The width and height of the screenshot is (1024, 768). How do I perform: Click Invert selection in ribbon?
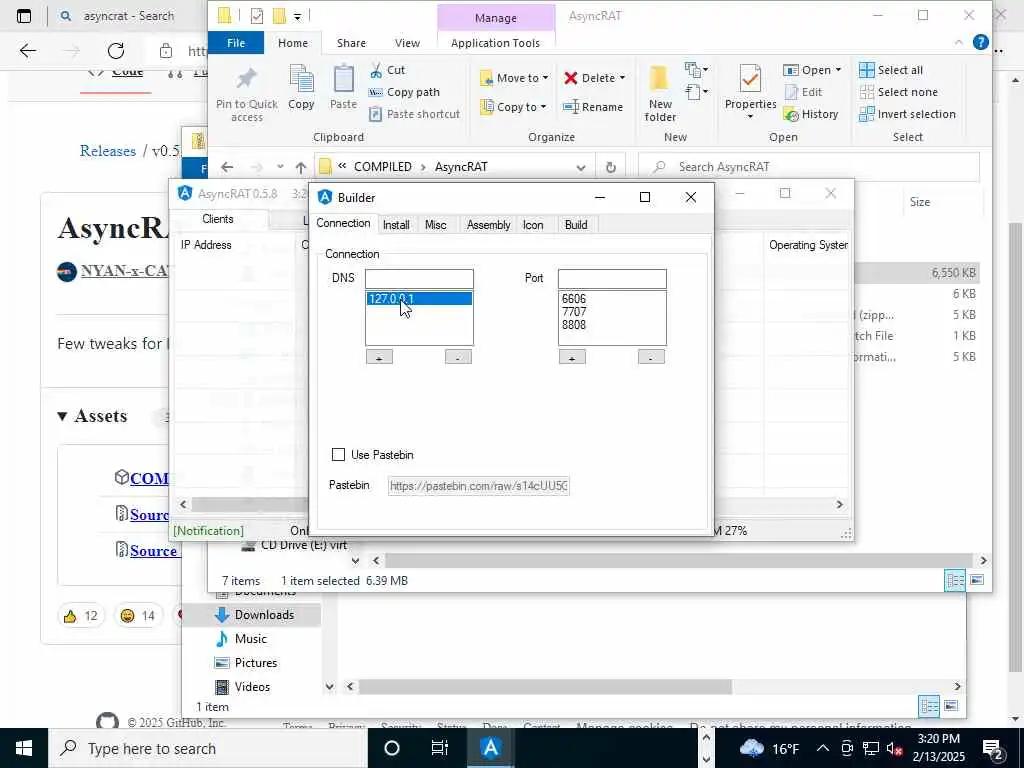click(908, 114)
